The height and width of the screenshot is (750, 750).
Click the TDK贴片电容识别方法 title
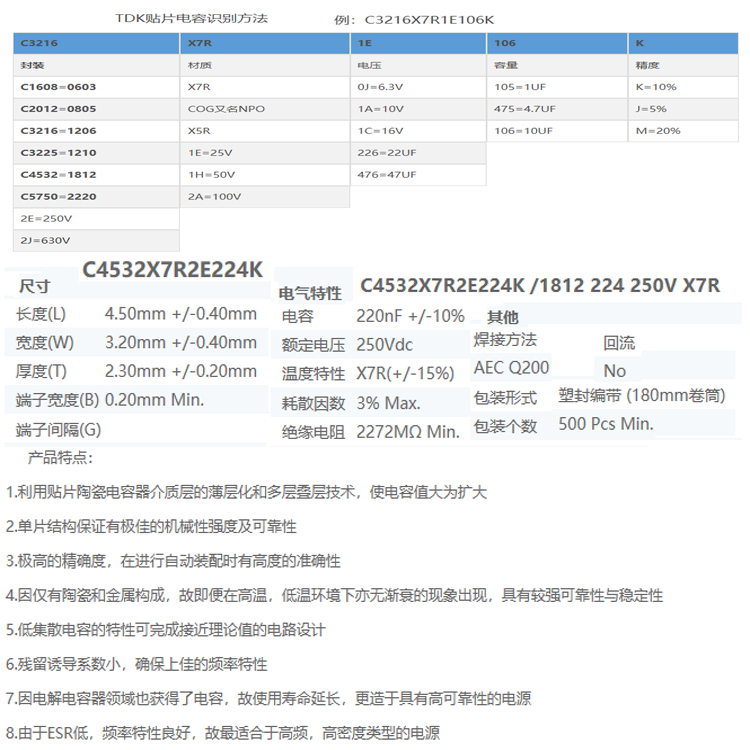point(191,19)
